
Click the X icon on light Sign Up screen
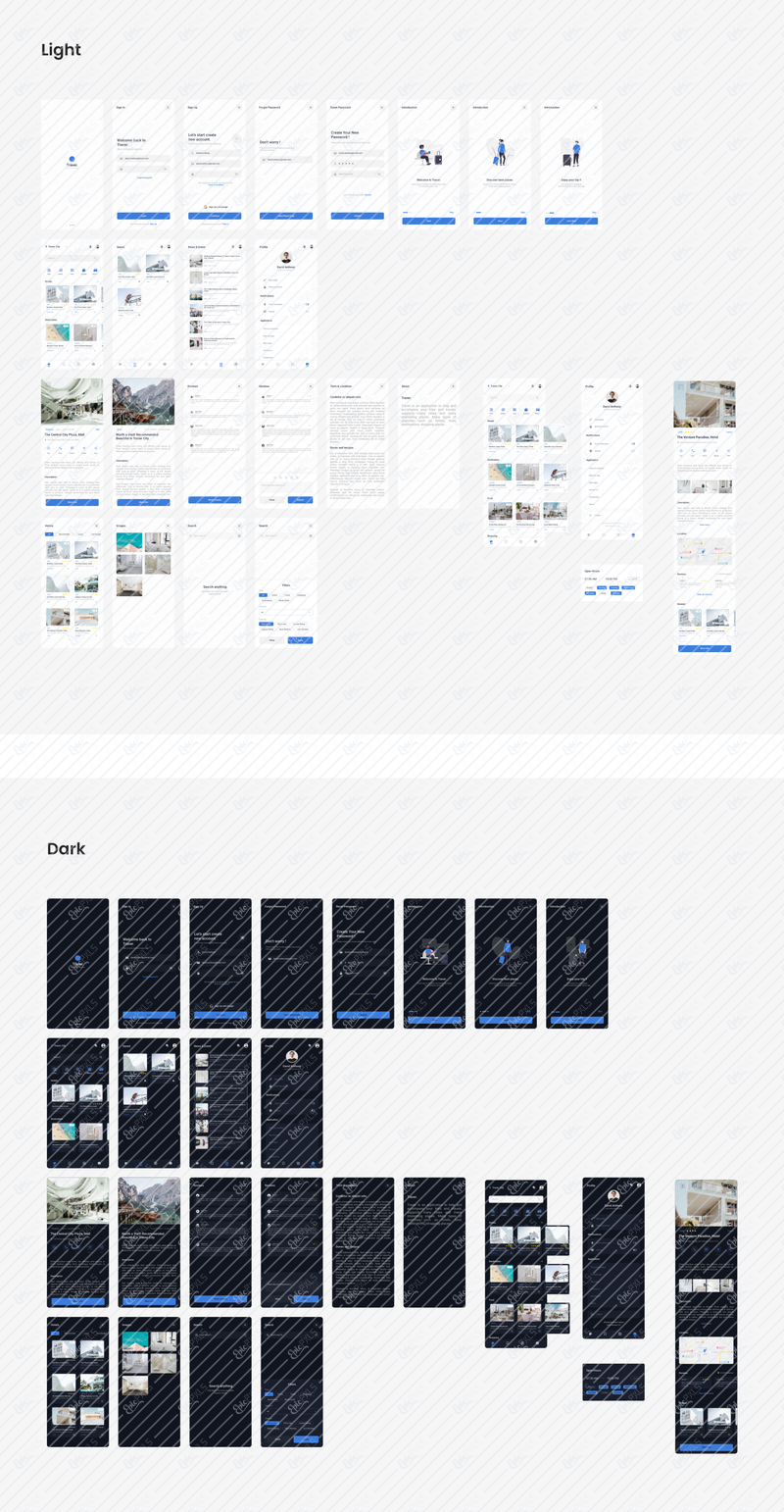tap(239, 107)
